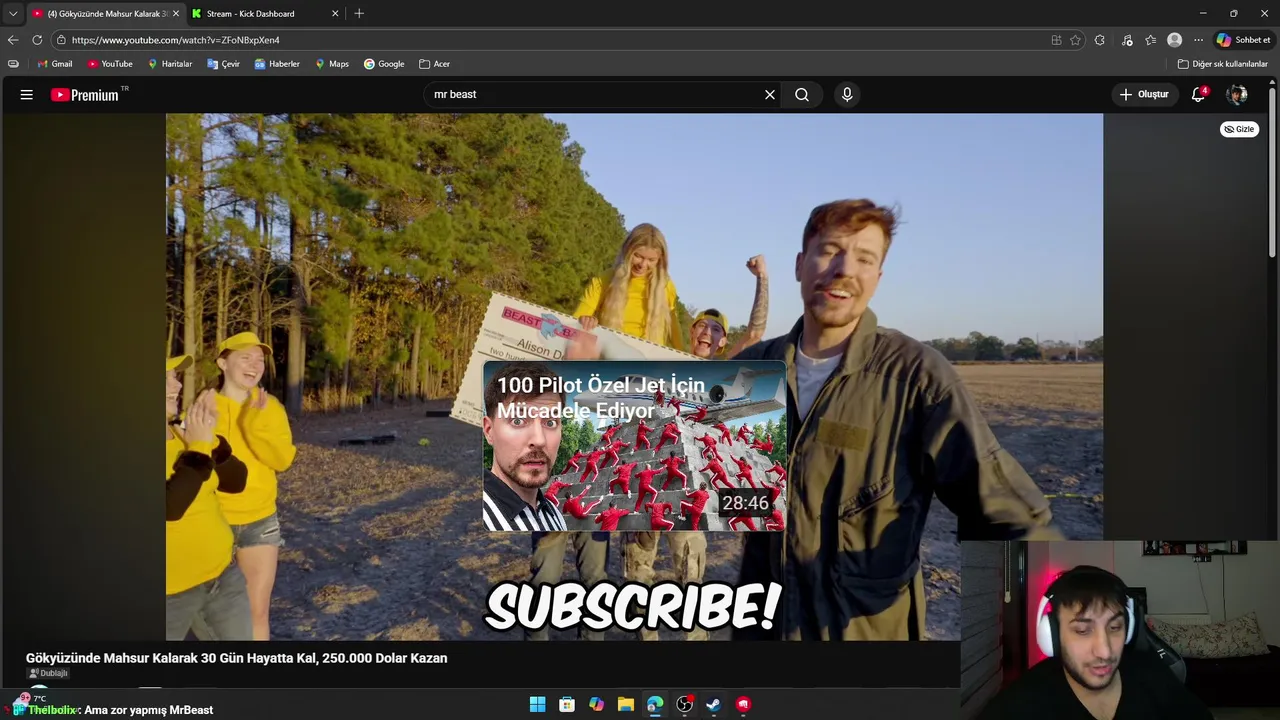Open Gmail bookmark
Image resolution: width=1280 pixels, height=720 pixels.
tap(54, 64)
